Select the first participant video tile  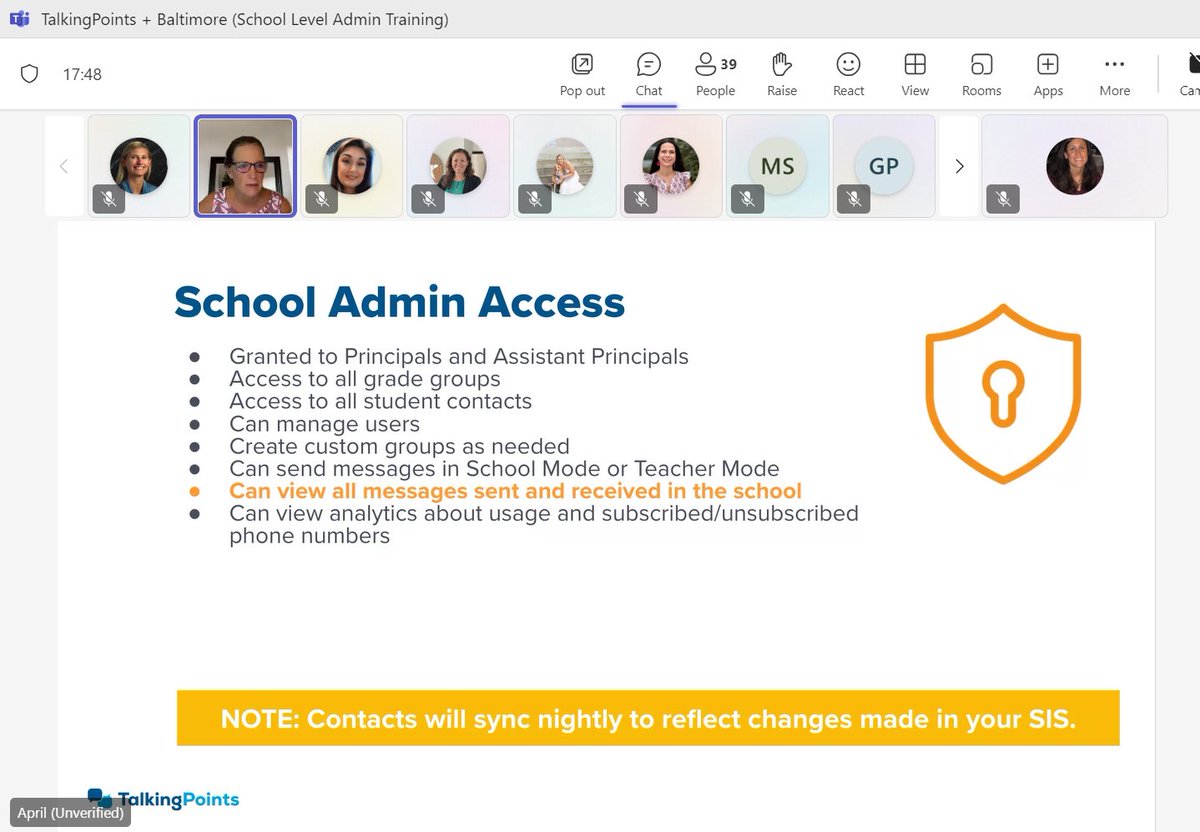pos(139,166)
